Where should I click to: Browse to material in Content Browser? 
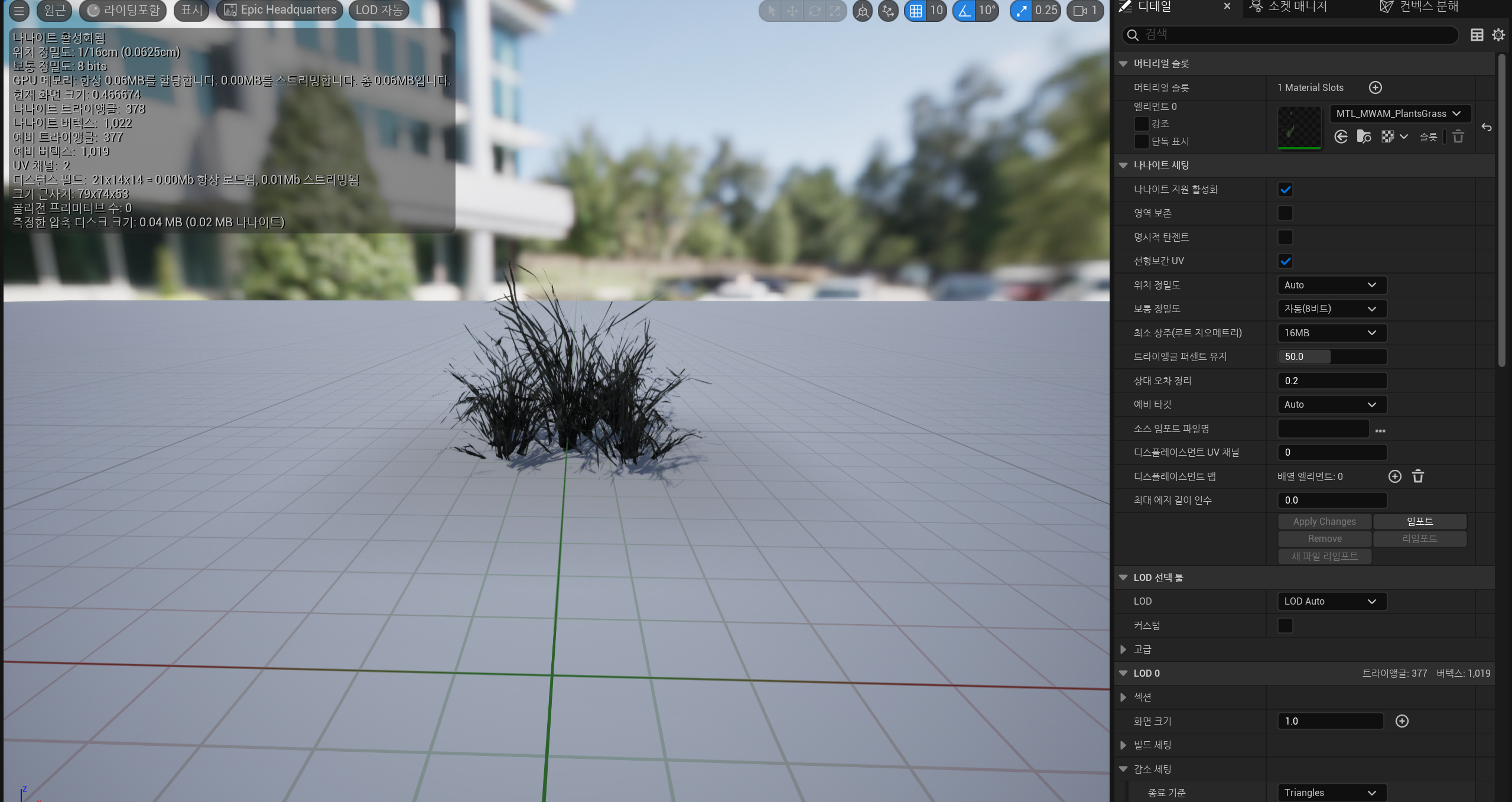(x=1364, y=137)
